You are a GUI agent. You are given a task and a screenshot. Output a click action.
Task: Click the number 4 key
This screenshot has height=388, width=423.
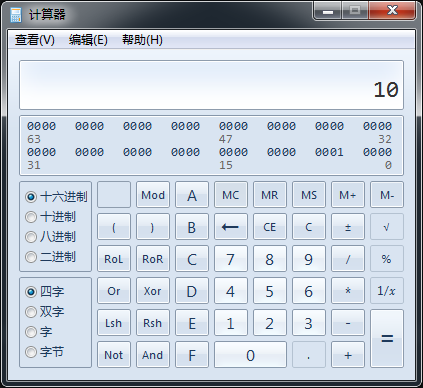pyautogui.click(x=231, y=291)
